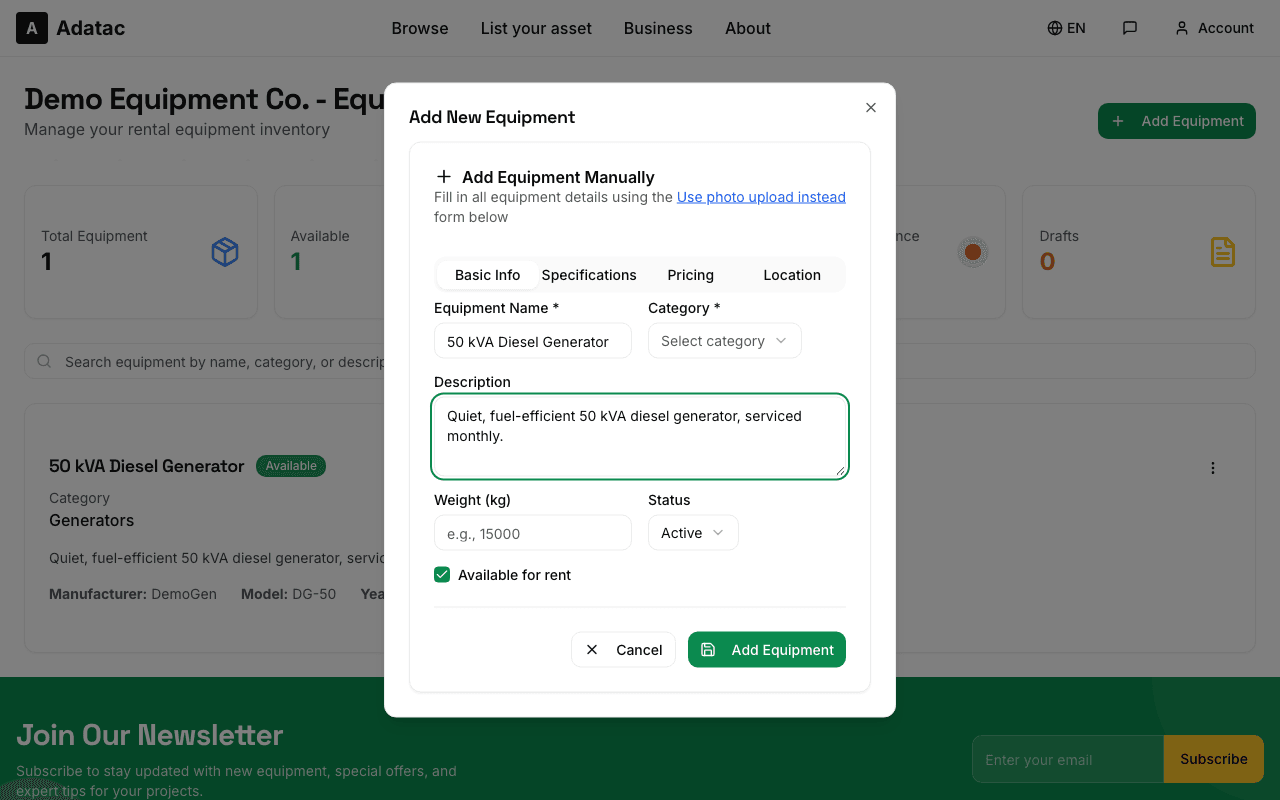This screenshot has height=800, width=1280.
Task: Open the Browse nav item
Action: point(420,28)
